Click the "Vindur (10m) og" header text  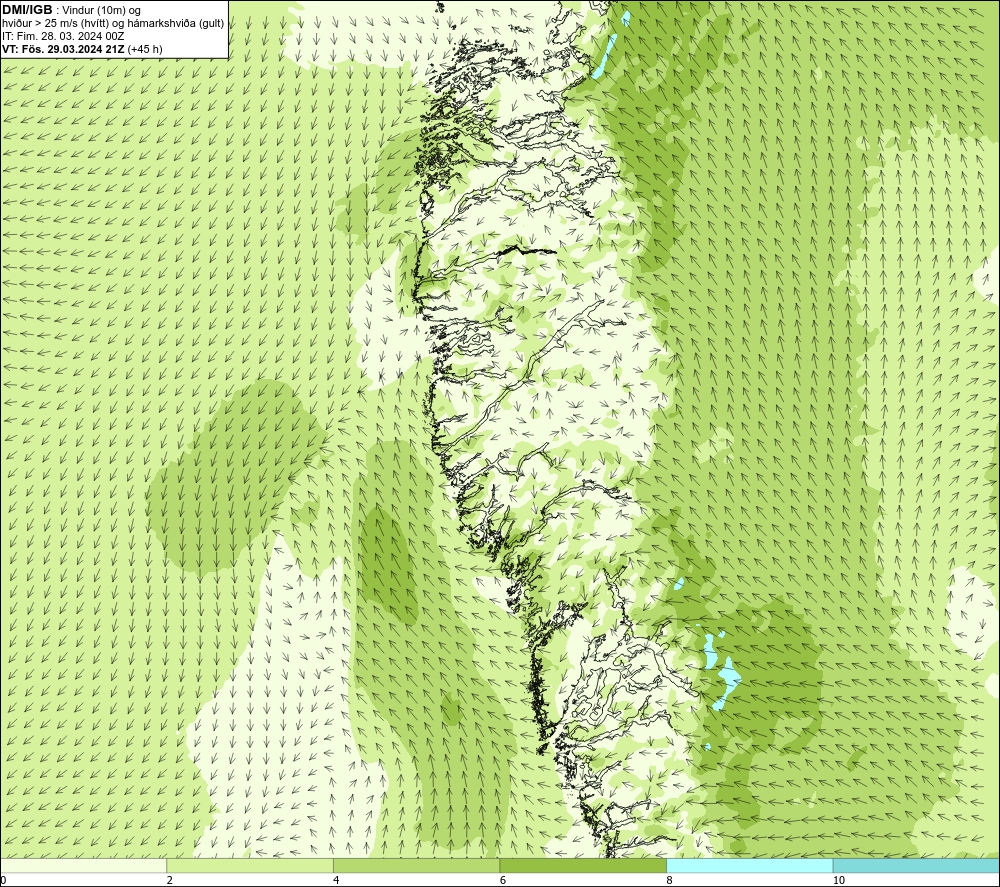pos(101,11)
